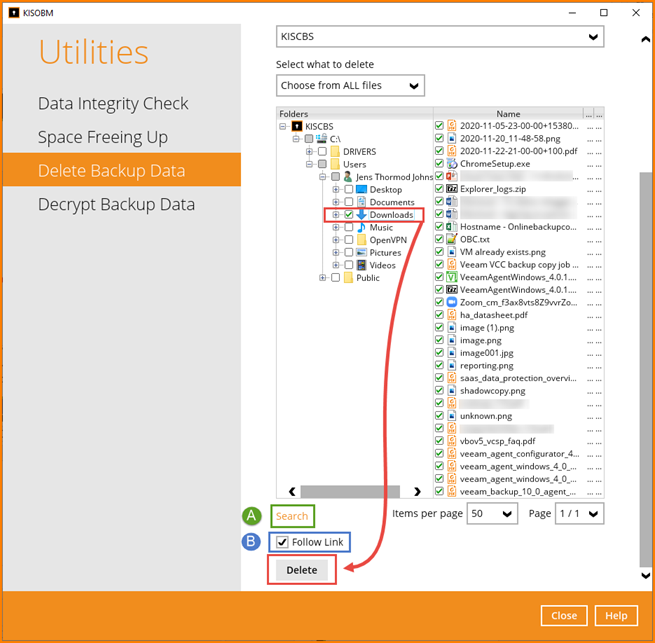Click the Delete button

(302, 570)
